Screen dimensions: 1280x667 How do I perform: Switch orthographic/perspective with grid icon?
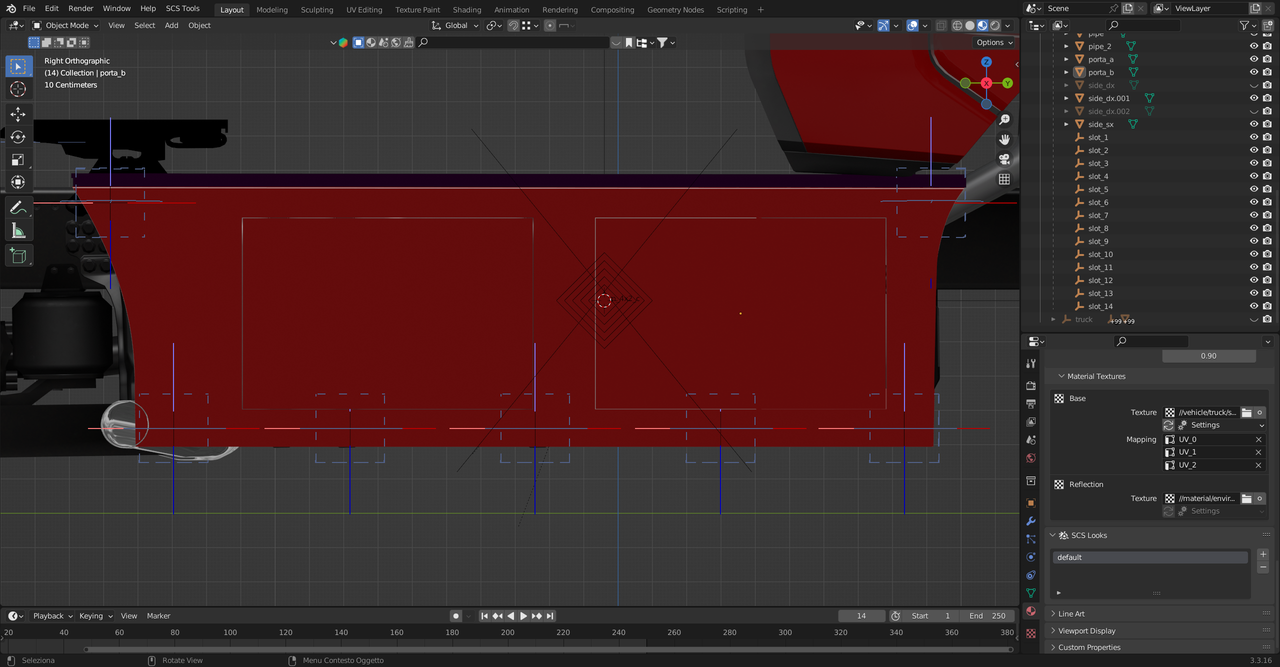(1004, 179)
